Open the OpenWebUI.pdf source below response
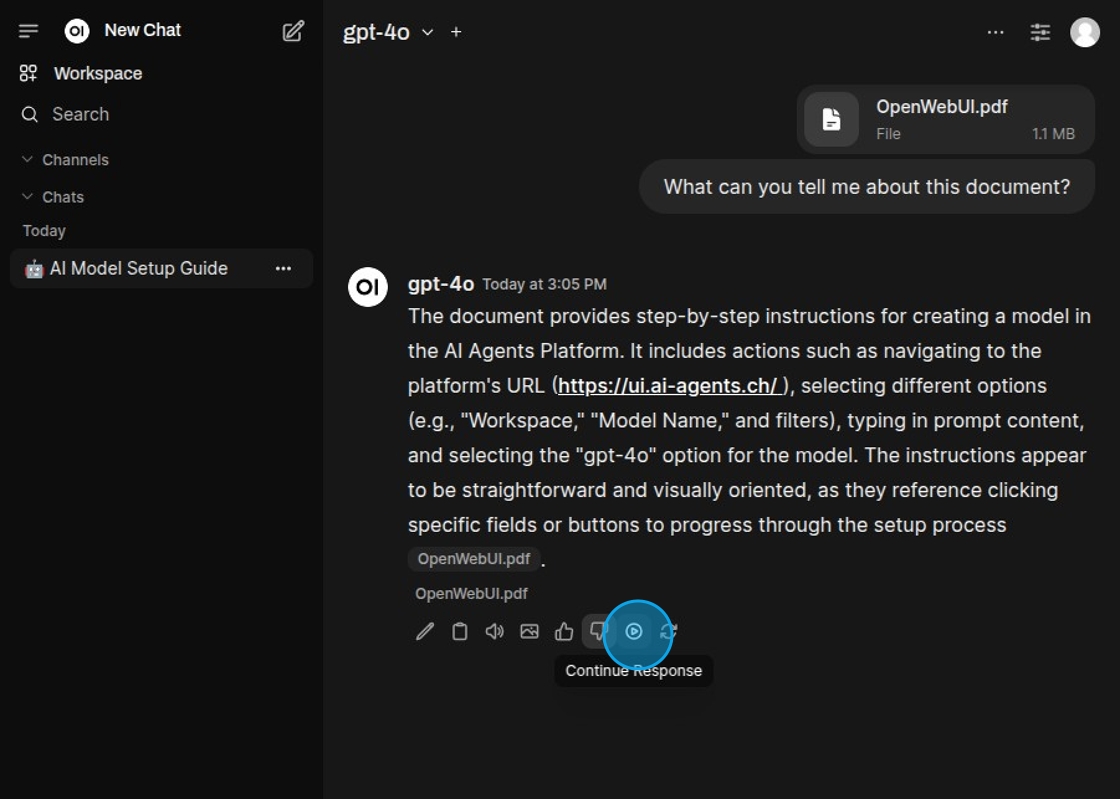1120x799 pixels. [471, 594]
